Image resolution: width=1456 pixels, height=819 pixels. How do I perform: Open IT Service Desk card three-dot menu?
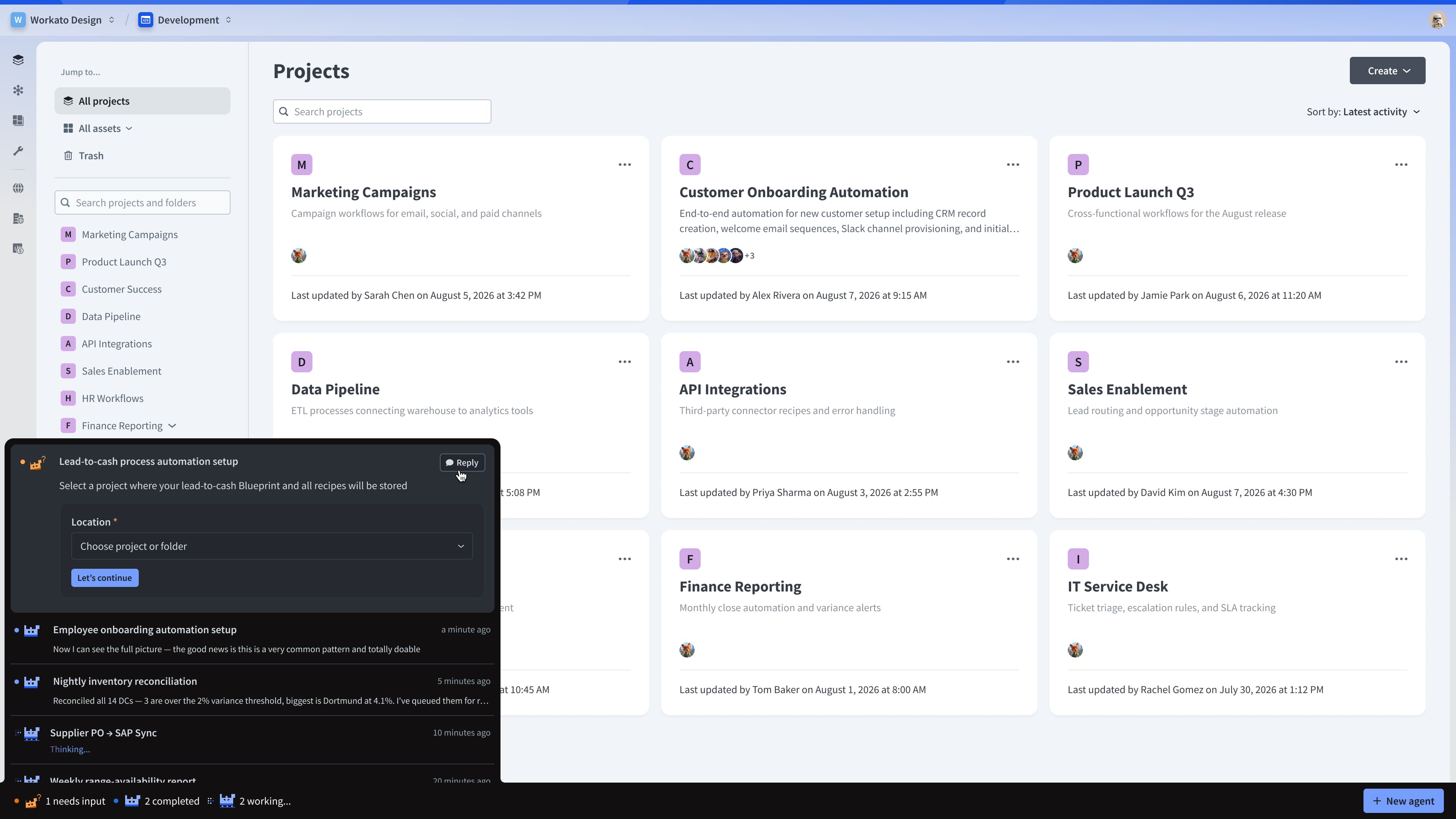coord(1401,559)
